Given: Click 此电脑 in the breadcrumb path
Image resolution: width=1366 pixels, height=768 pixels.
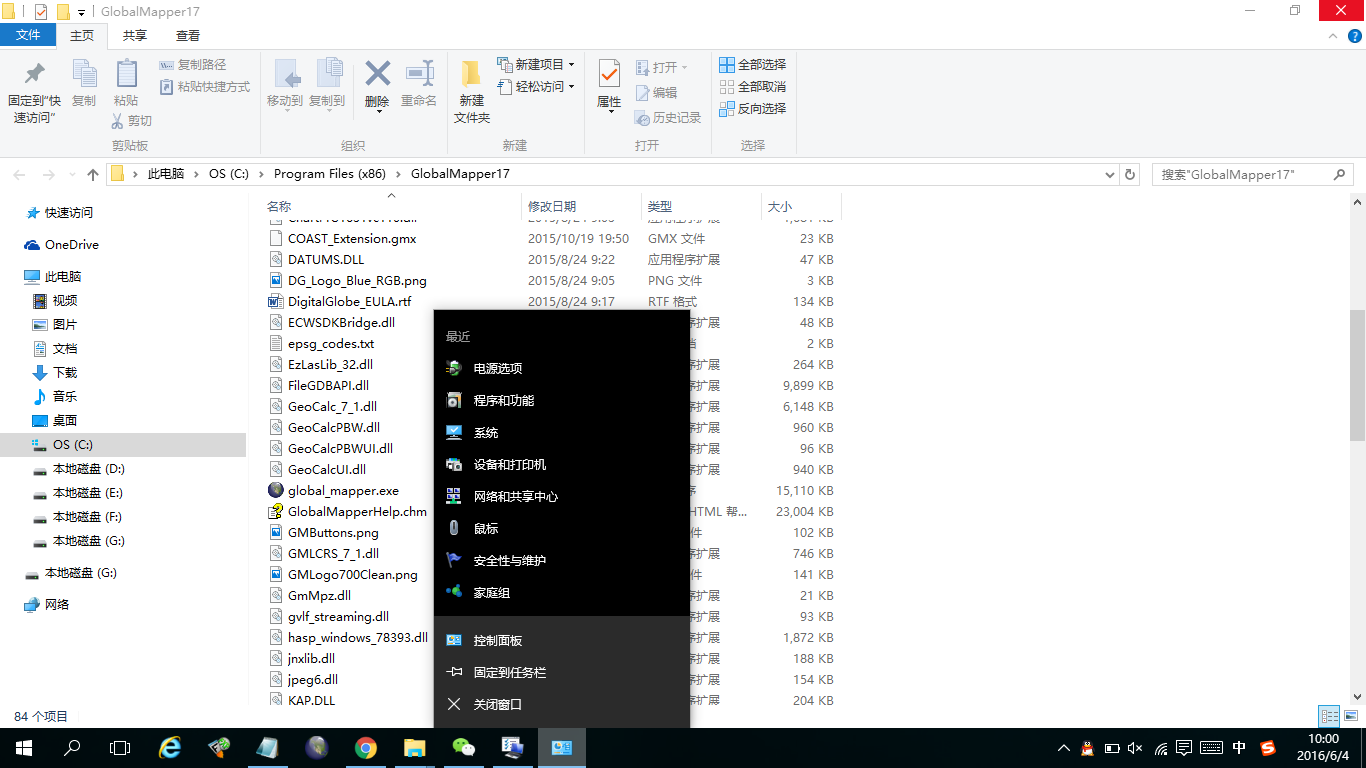Looking at the screenshot, I should tap(166, 174).
